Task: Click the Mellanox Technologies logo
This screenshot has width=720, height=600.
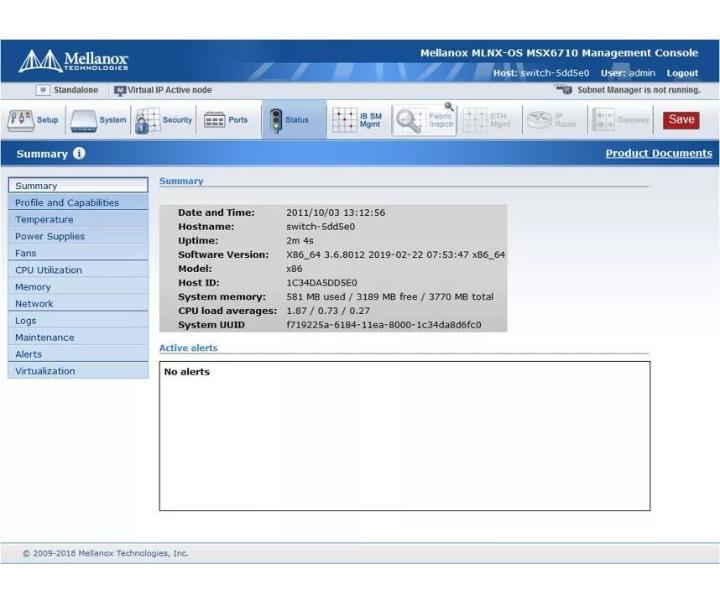Action: 73,61
